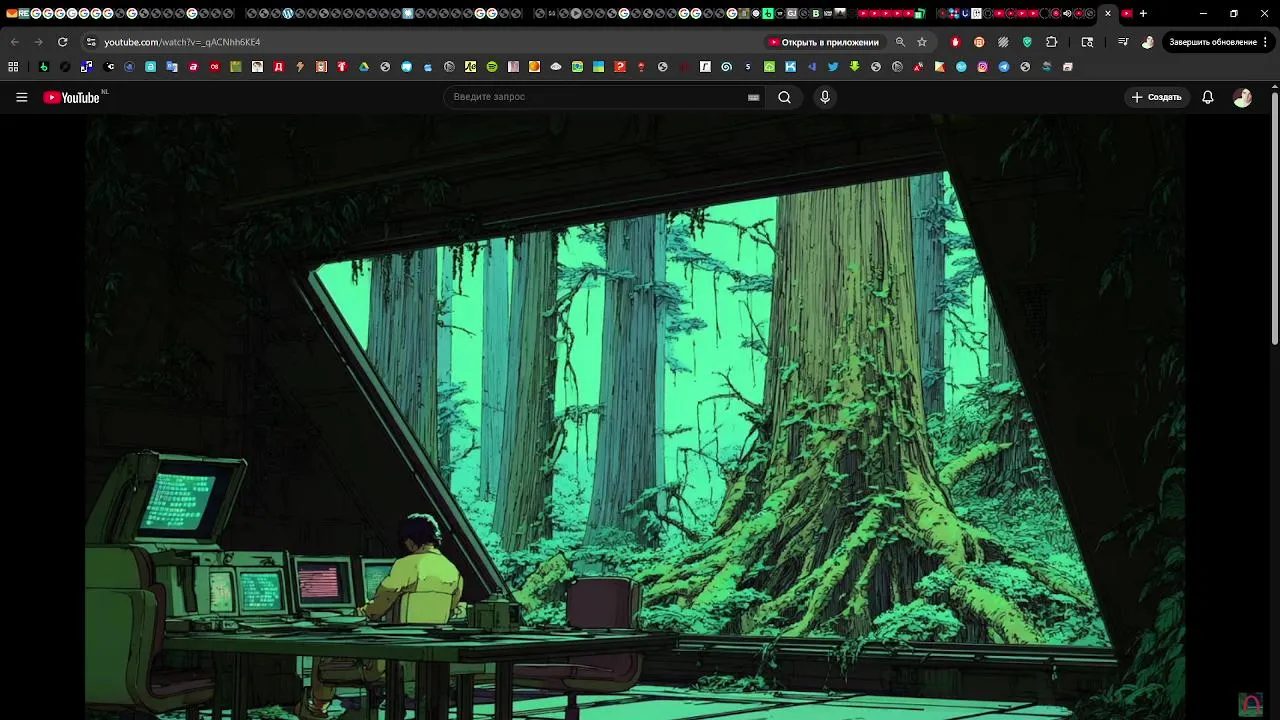Switch to the first Gmail tab

(x=11, y=14)
